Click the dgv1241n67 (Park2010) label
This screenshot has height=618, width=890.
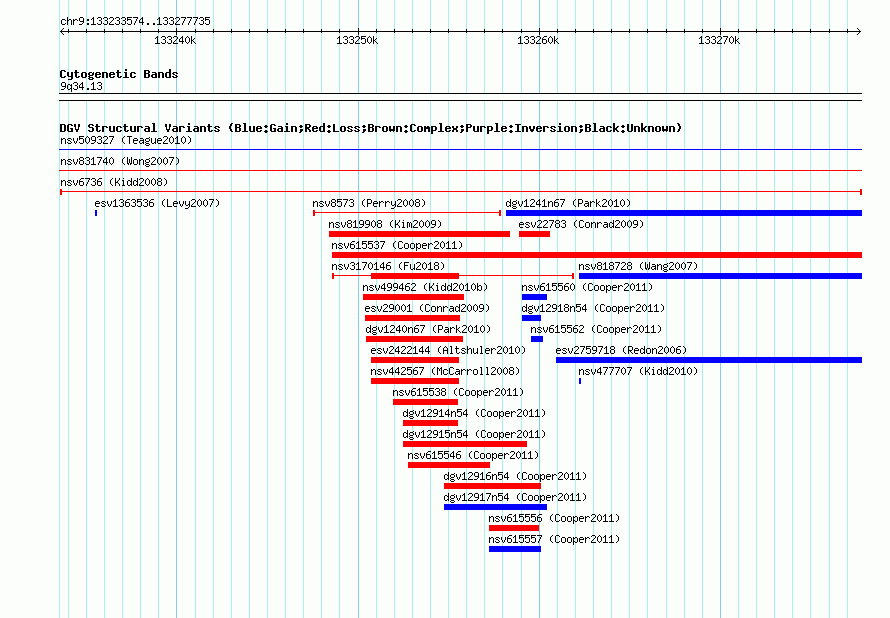tap(568, 203)
